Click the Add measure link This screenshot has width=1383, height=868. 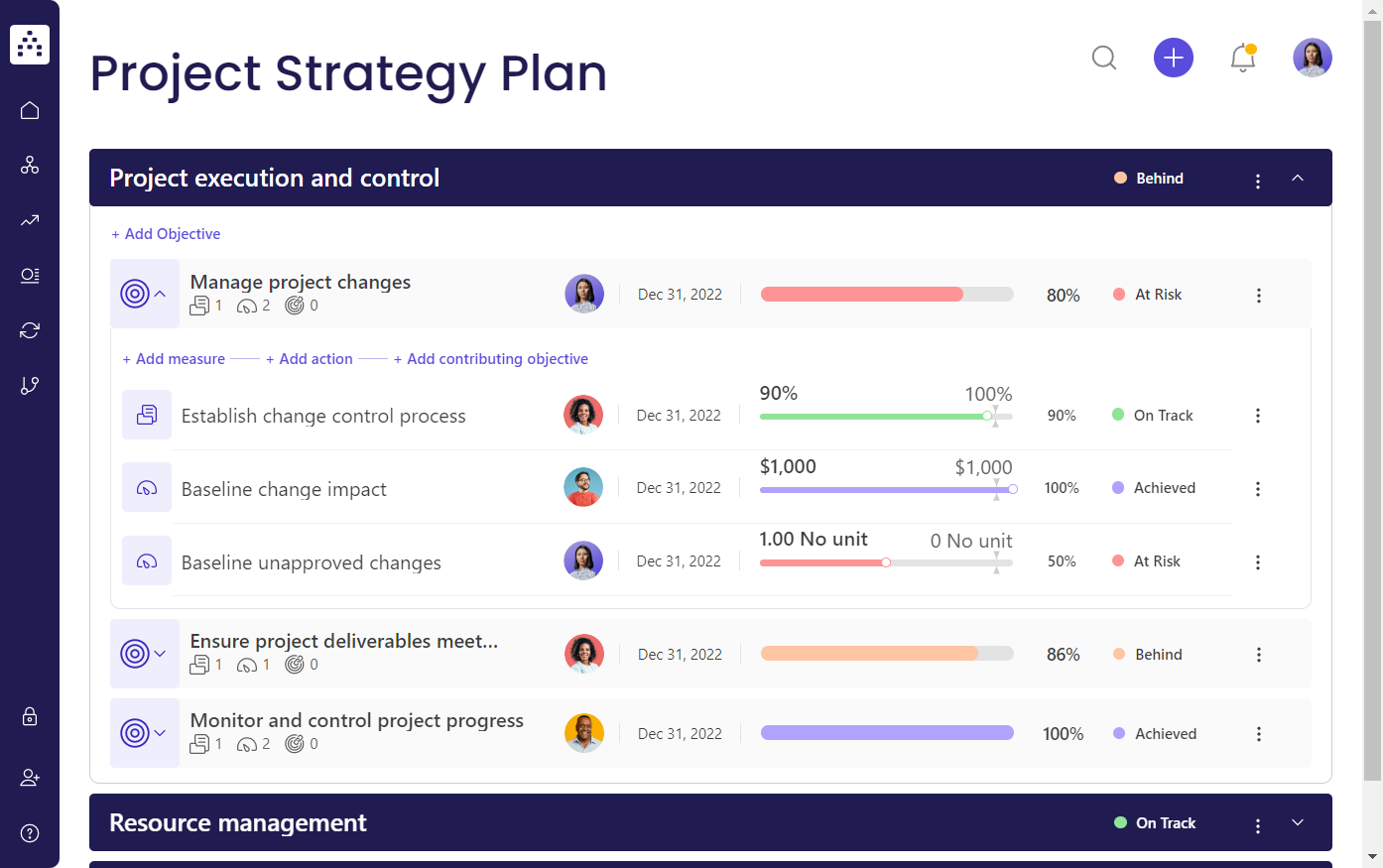coord(173,358)
